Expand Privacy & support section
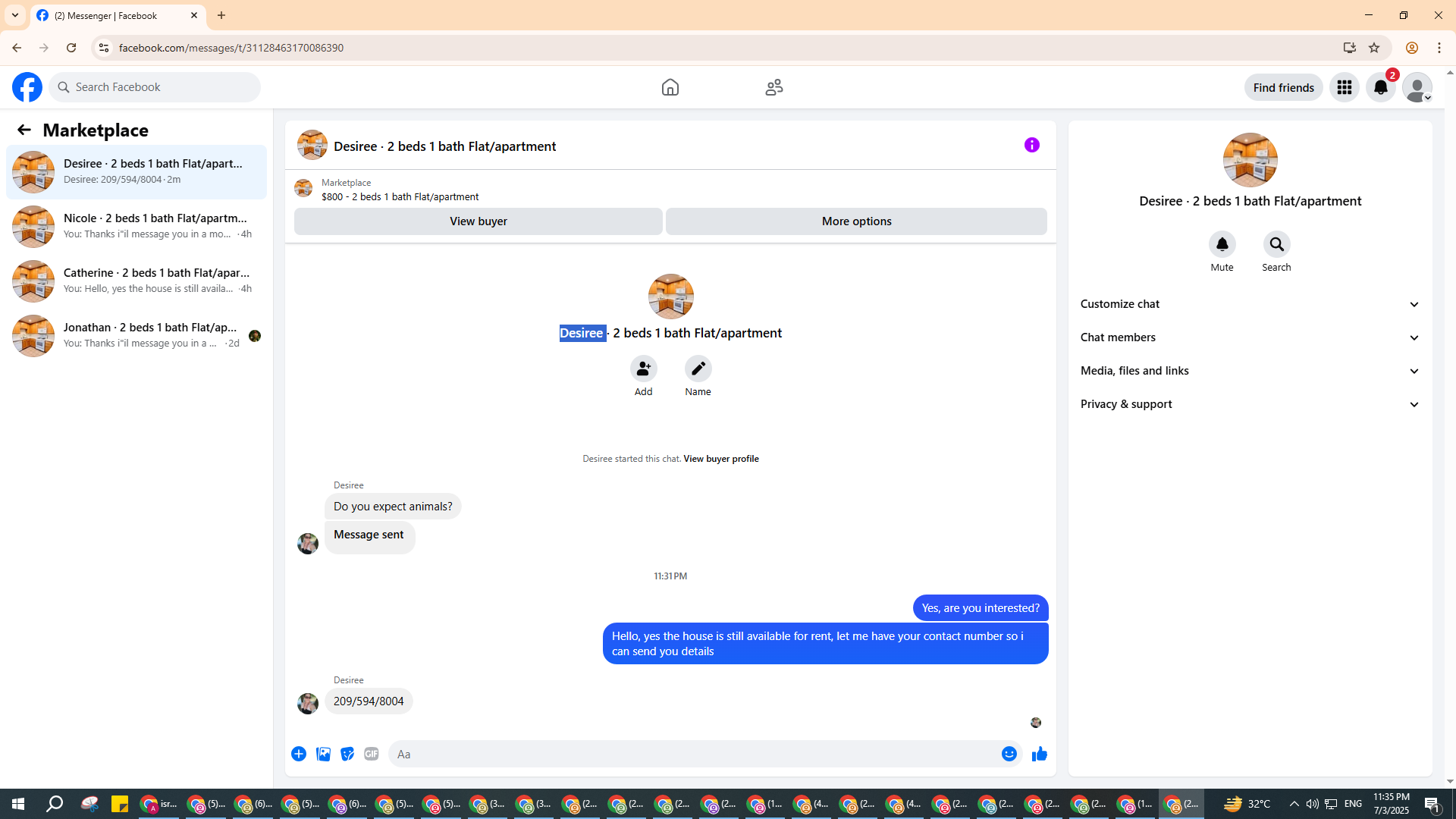Image resolution: width=1456 pixels, height=819 pixels. 1250,404
